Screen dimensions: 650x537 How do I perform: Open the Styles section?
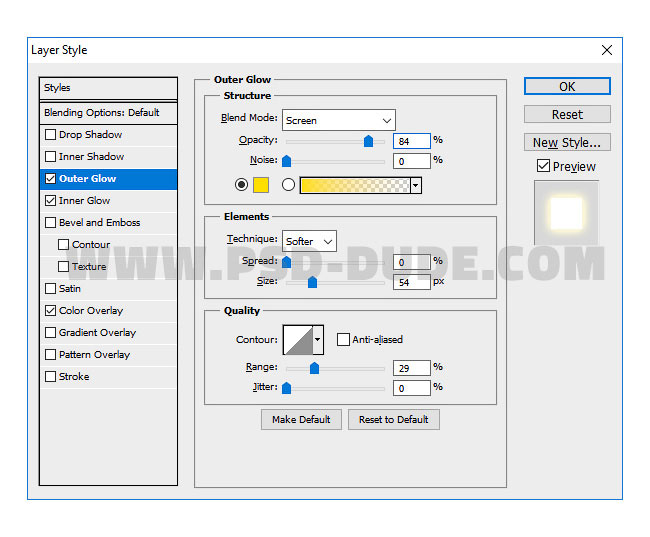108,88
